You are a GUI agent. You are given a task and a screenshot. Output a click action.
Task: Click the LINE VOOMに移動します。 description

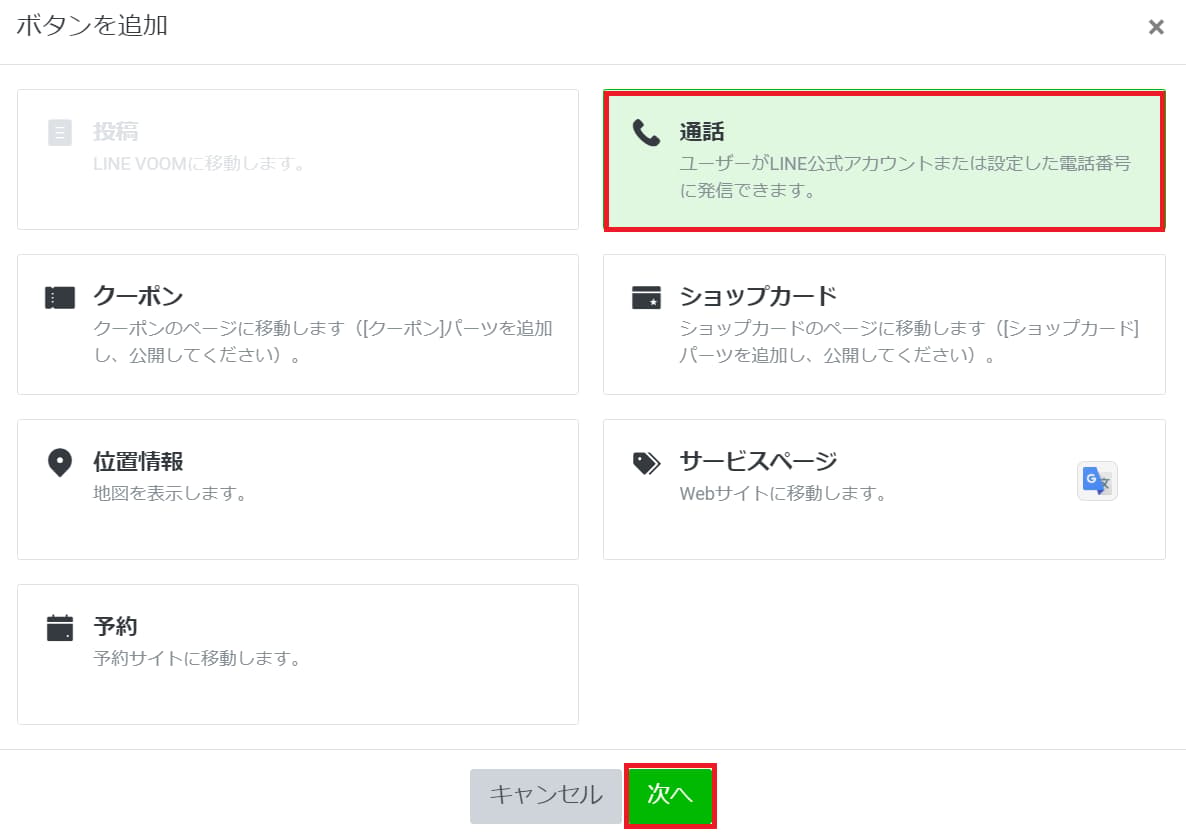200,163
